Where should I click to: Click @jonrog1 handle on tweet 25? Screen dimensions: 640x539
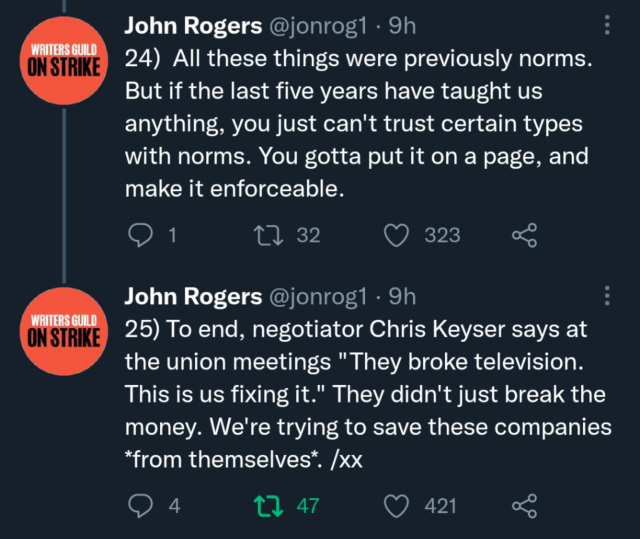click(x=318, y=297)
